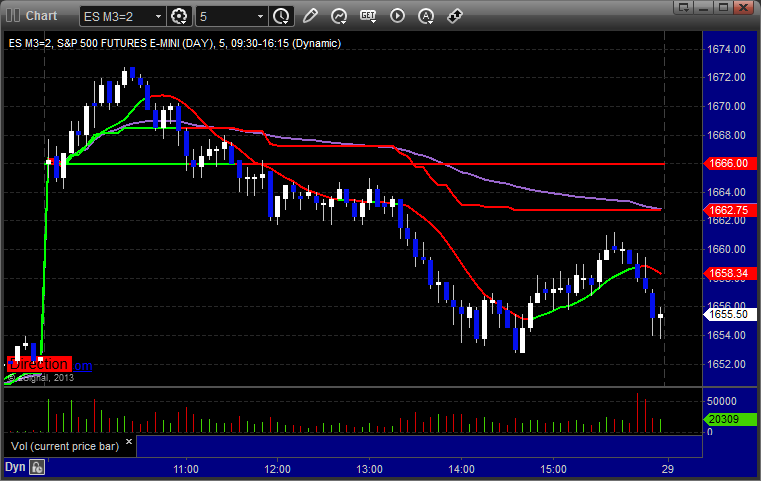The image size is (761, 481).
Task: Click the 50000 volume axis label
Action: pos(722,401)
